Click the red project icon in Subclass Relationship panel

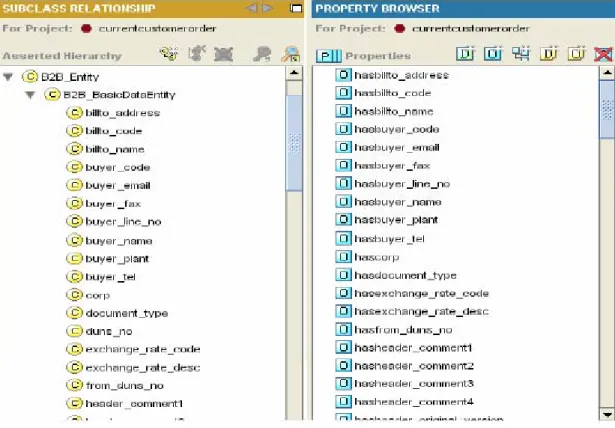[x=86, y=29]
